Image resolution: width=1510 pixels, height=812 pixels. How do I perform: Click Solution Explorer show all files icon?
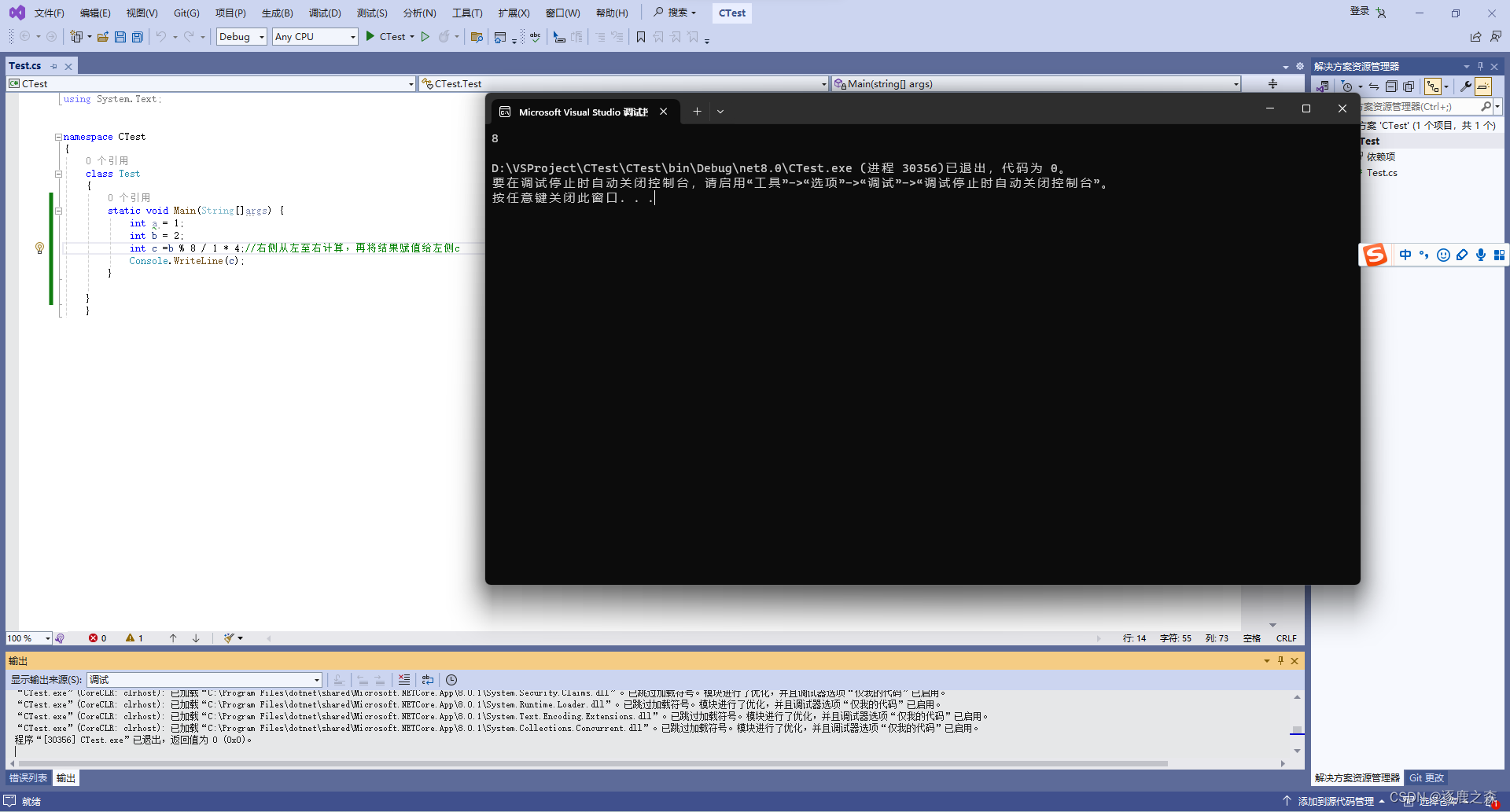pos(1409,86)
